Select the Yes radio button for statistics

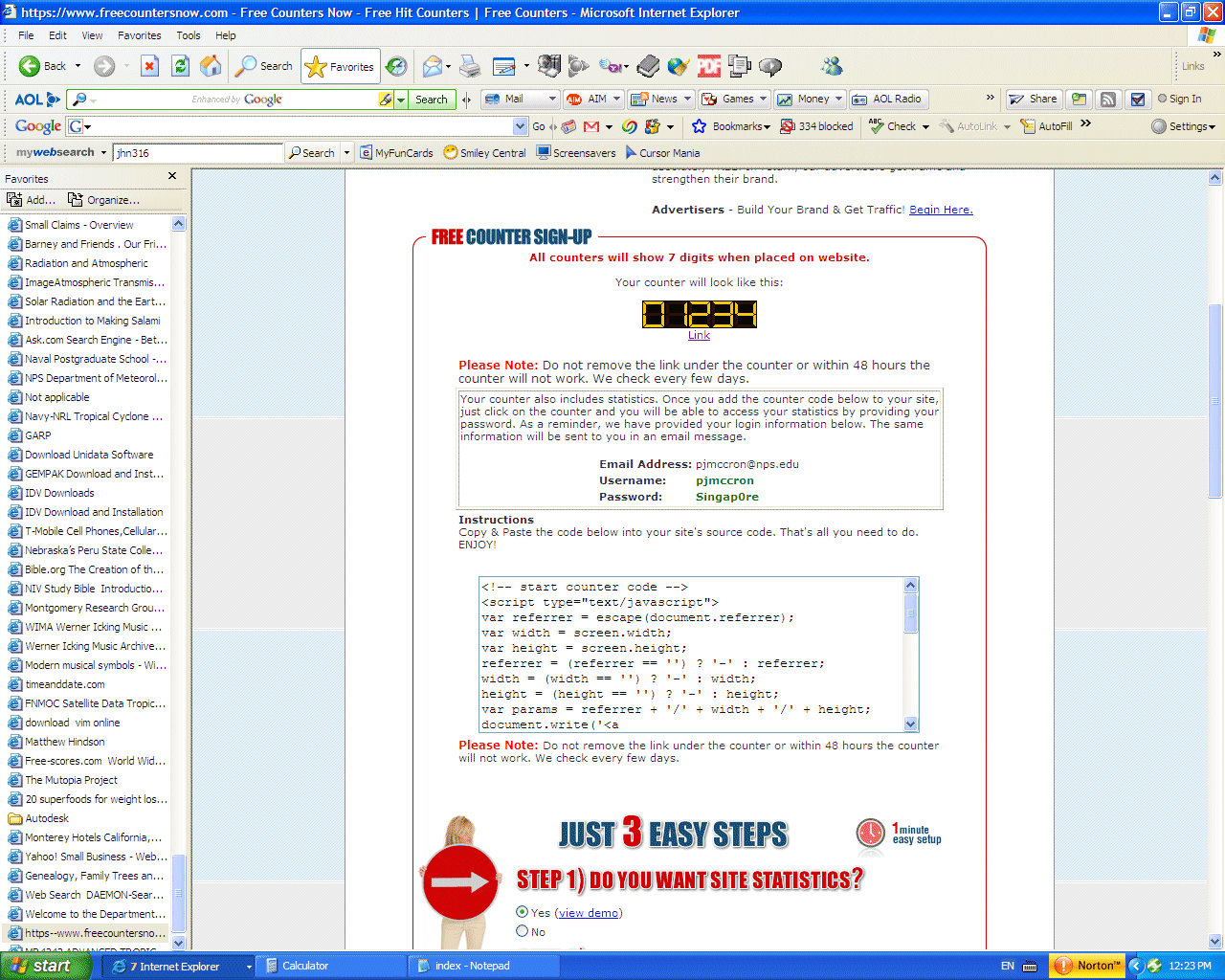[522, 912]
